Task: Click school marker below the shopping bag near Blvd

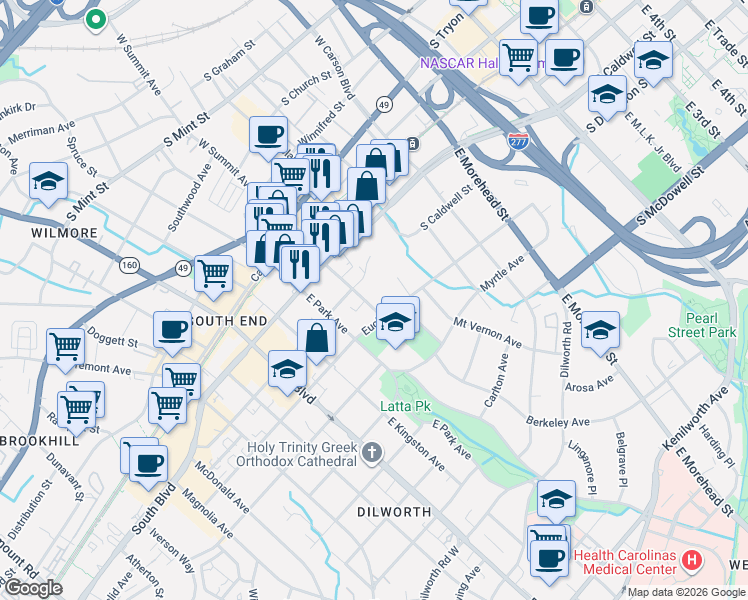Action: click(x=288, y=372)
